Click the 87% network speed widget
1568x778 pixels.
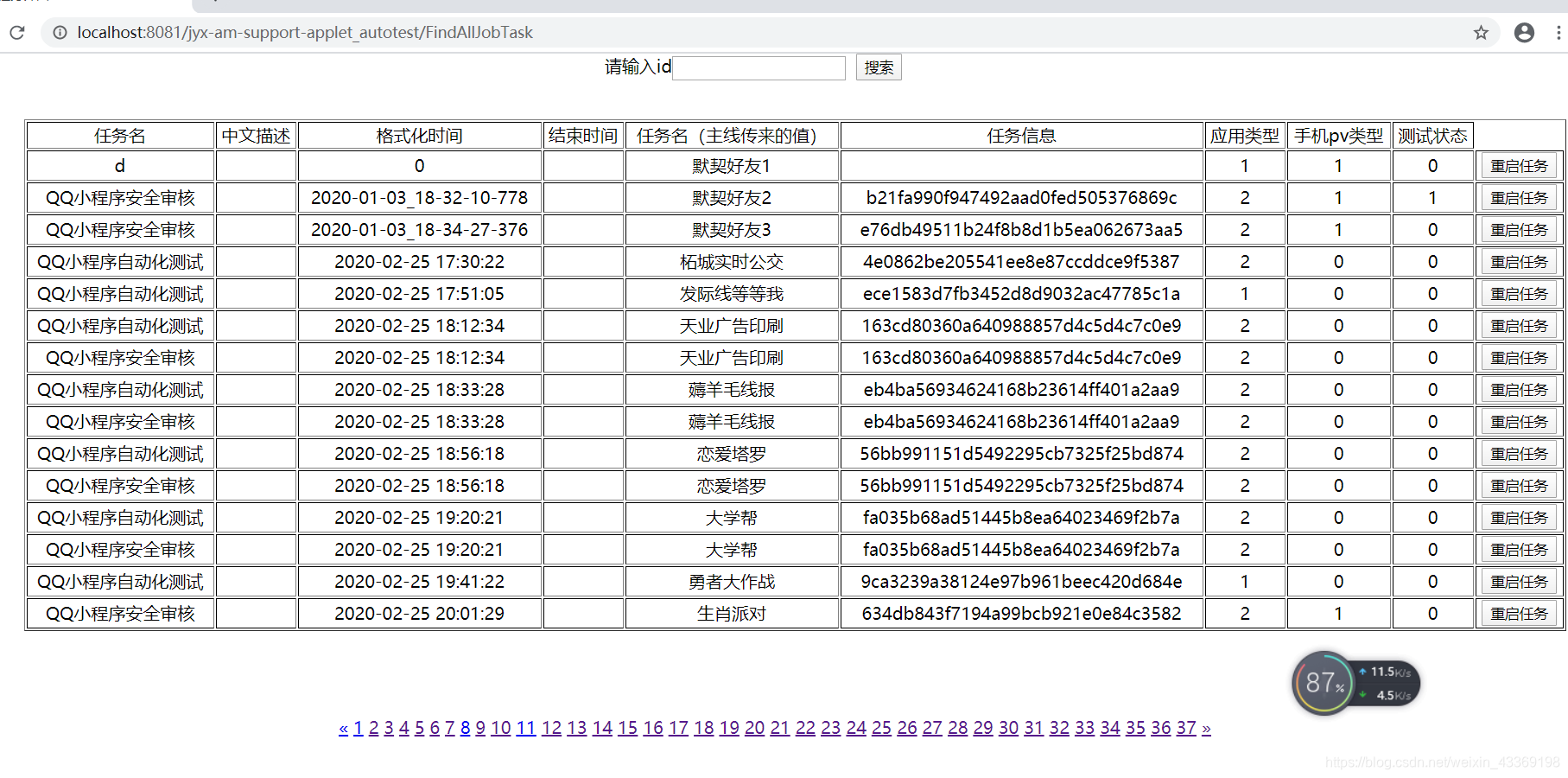[1355, 683]
